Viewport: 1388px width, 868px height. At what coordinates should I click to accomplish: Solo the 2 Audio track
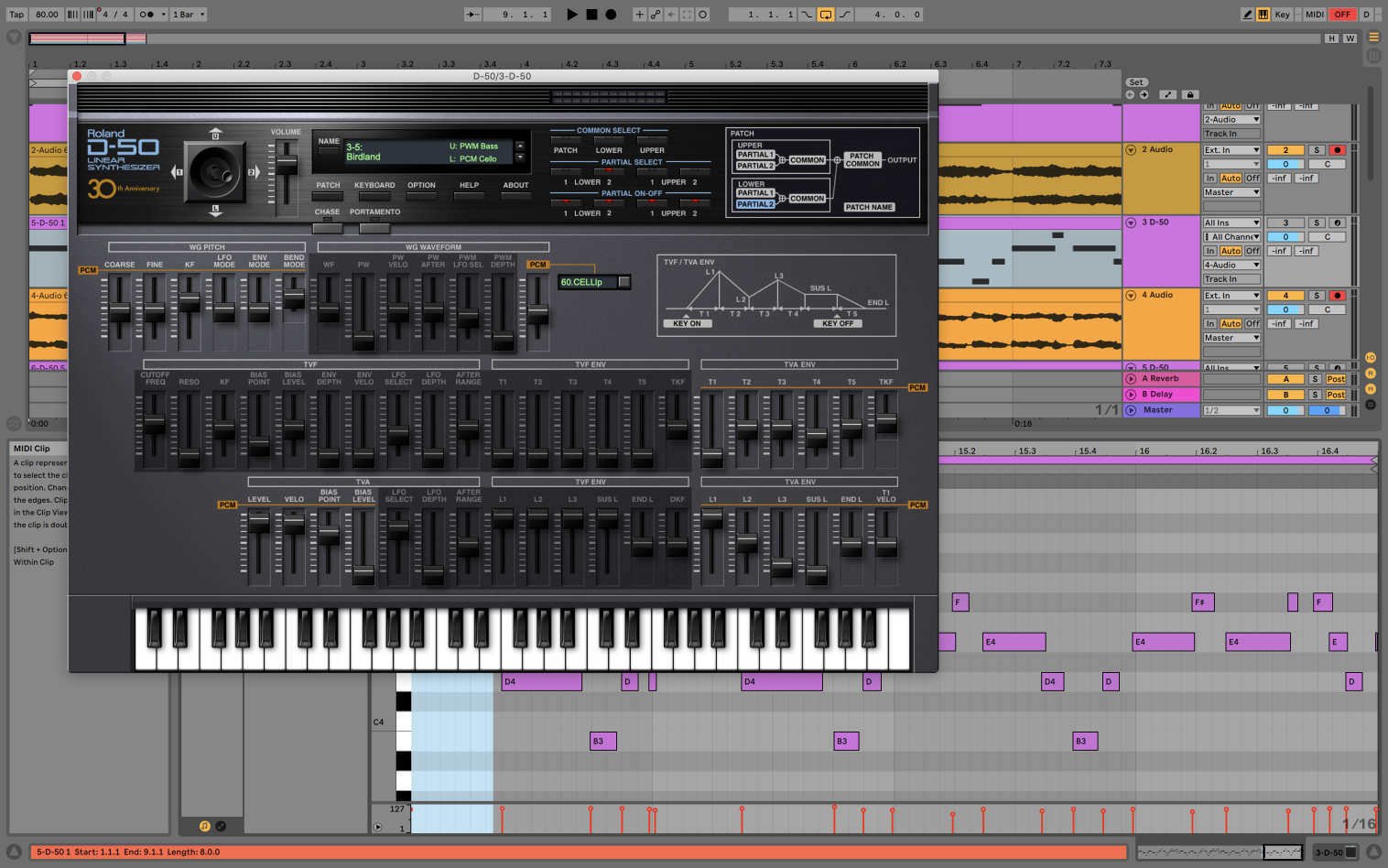(1316, 150)
